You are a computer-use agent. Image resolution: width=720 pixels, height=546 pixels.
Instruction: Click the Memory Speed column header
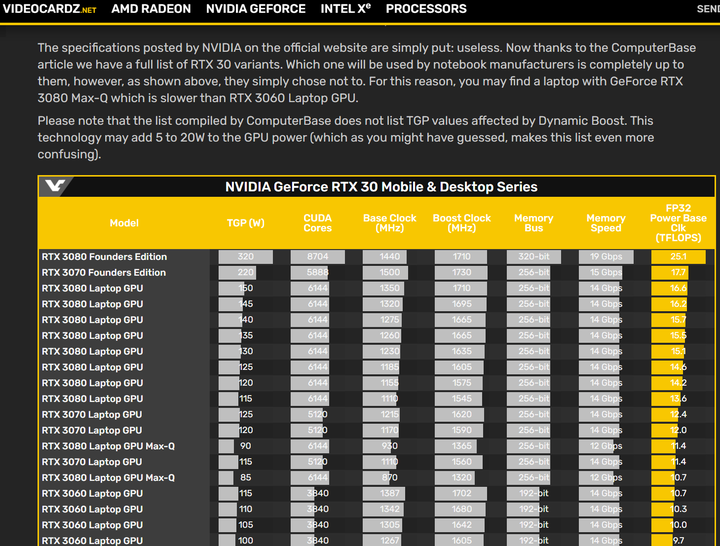coord(606,223)
